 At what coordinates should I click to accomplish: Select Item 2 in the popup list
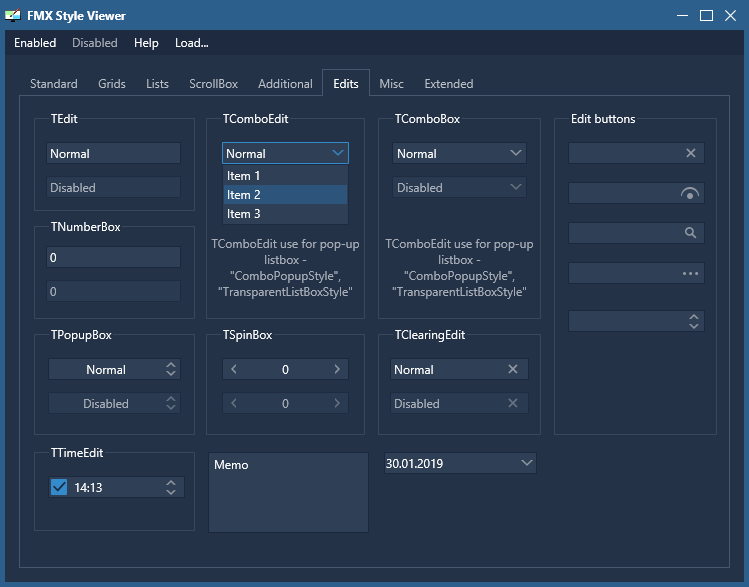(x=285, y=195)
